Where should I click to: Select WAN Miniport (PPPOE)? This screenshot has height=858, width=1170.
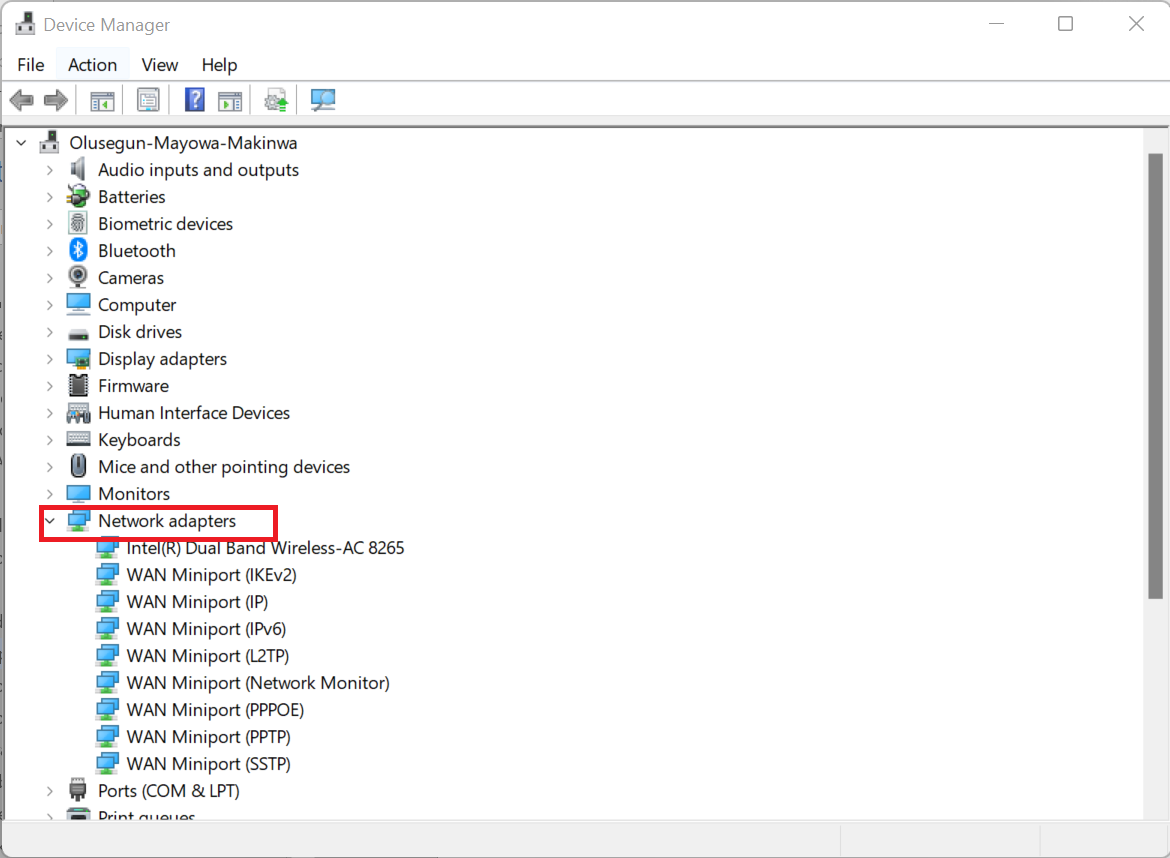pyautogui.click(x=215, y=710)
